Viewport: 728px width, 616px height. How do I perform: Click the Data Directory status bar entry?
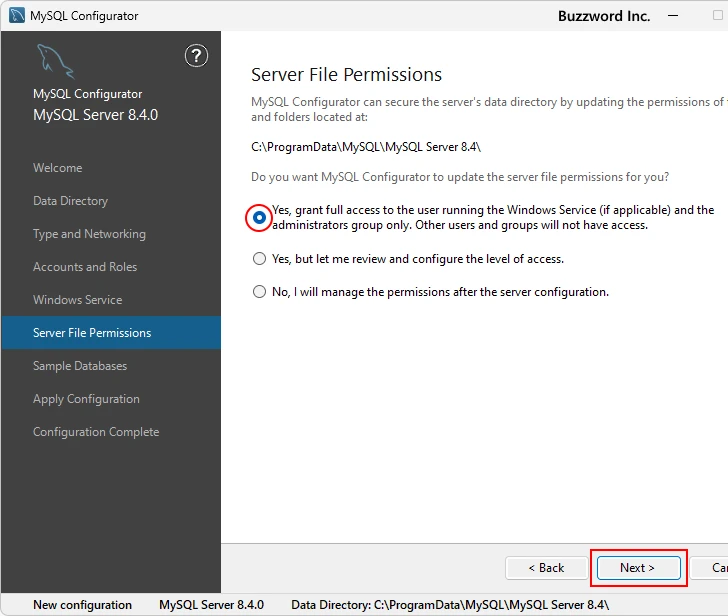(450, 605)
